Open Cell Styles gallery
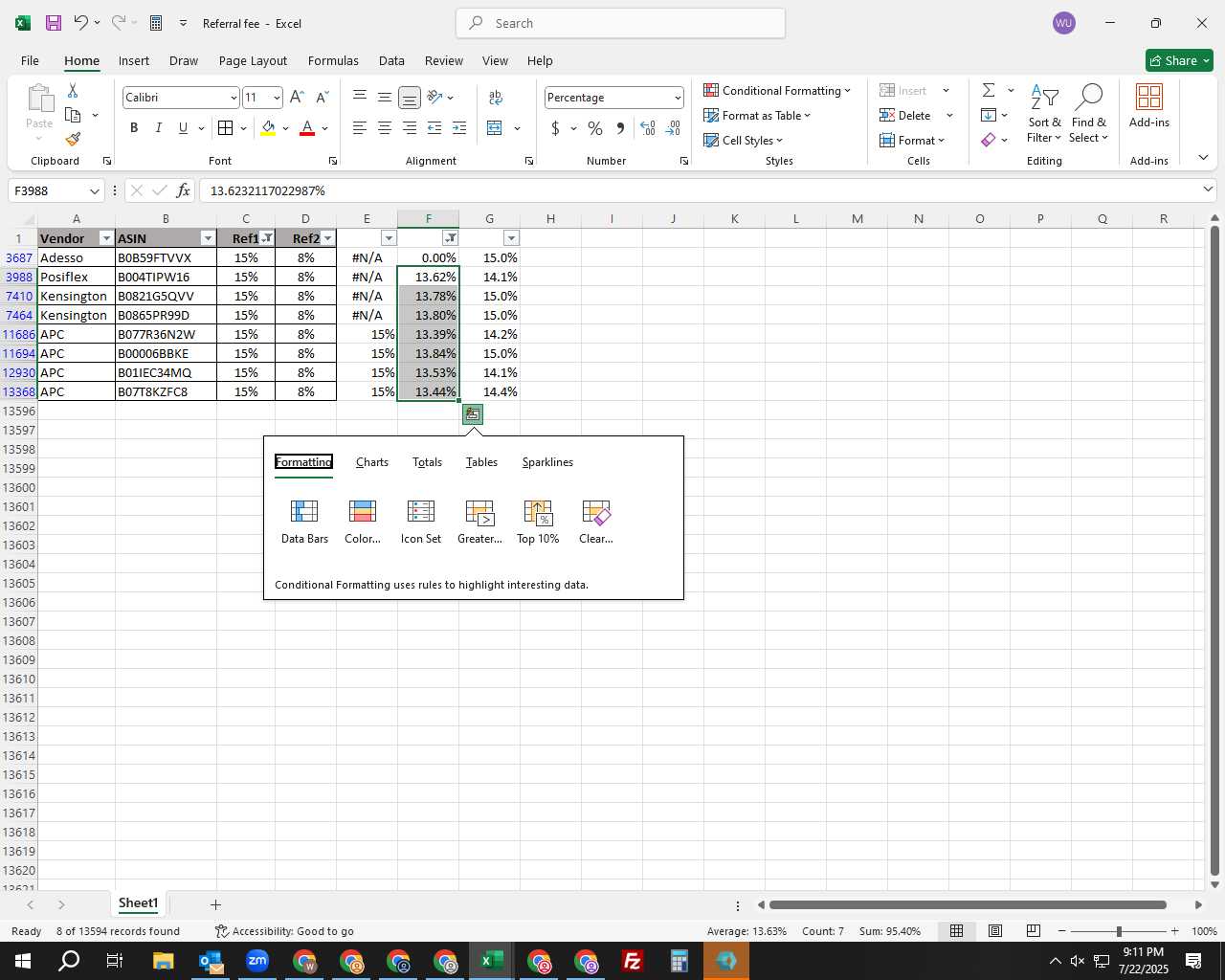The height and width of the screenshot is (980, 1225). point(744,140)
